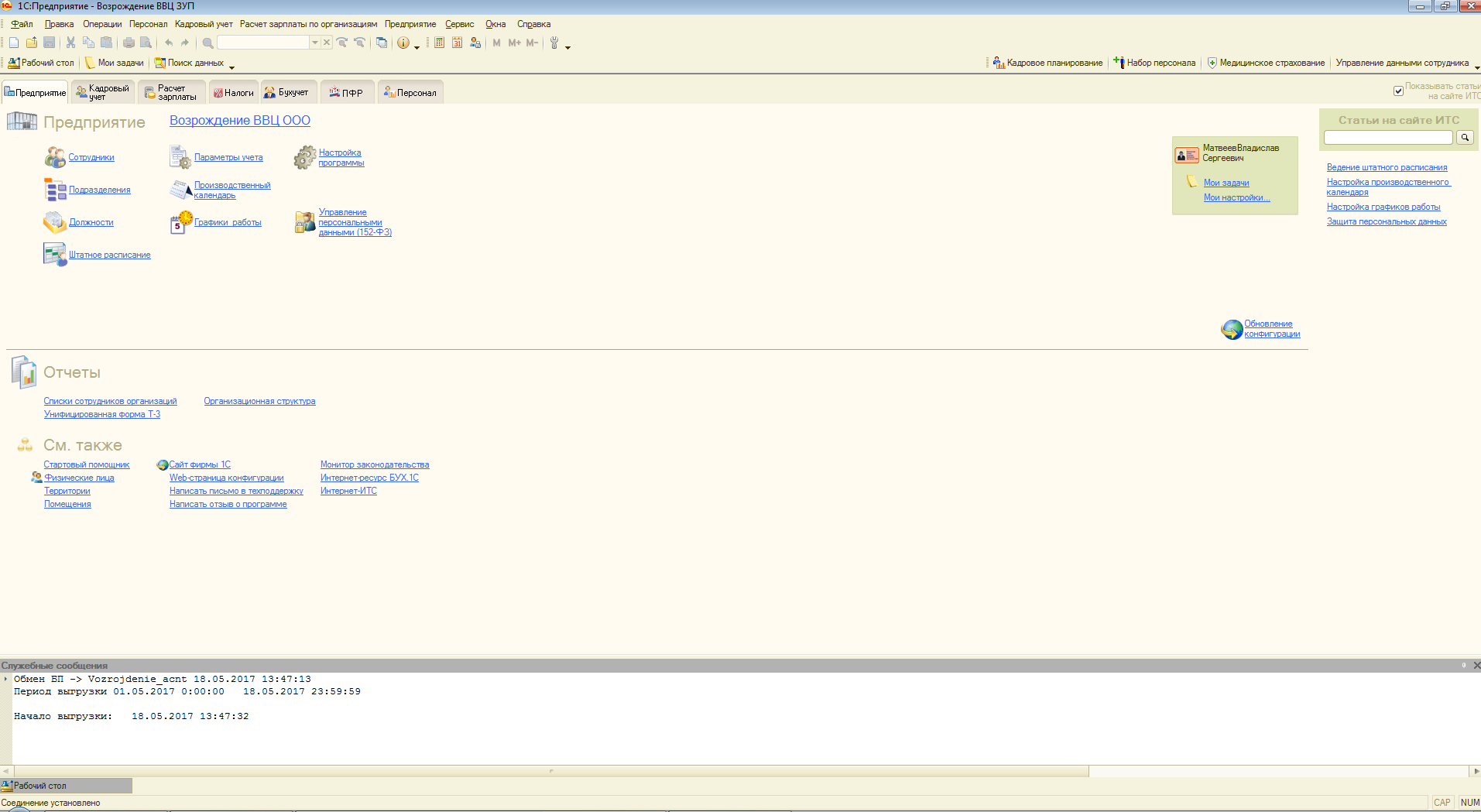Expand dropdown arrow after Поиск данных
Image resolution: width=1481 pixels, height=812 pixels.
(231, 67)
